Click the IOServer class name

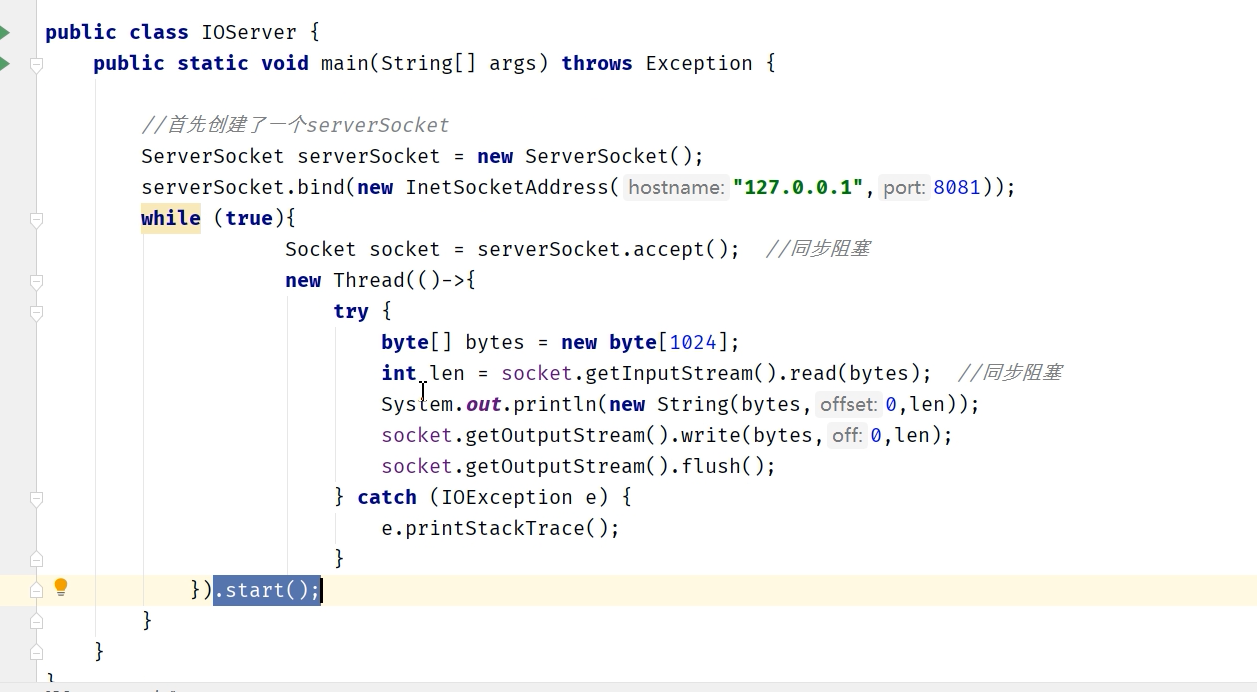250,32
